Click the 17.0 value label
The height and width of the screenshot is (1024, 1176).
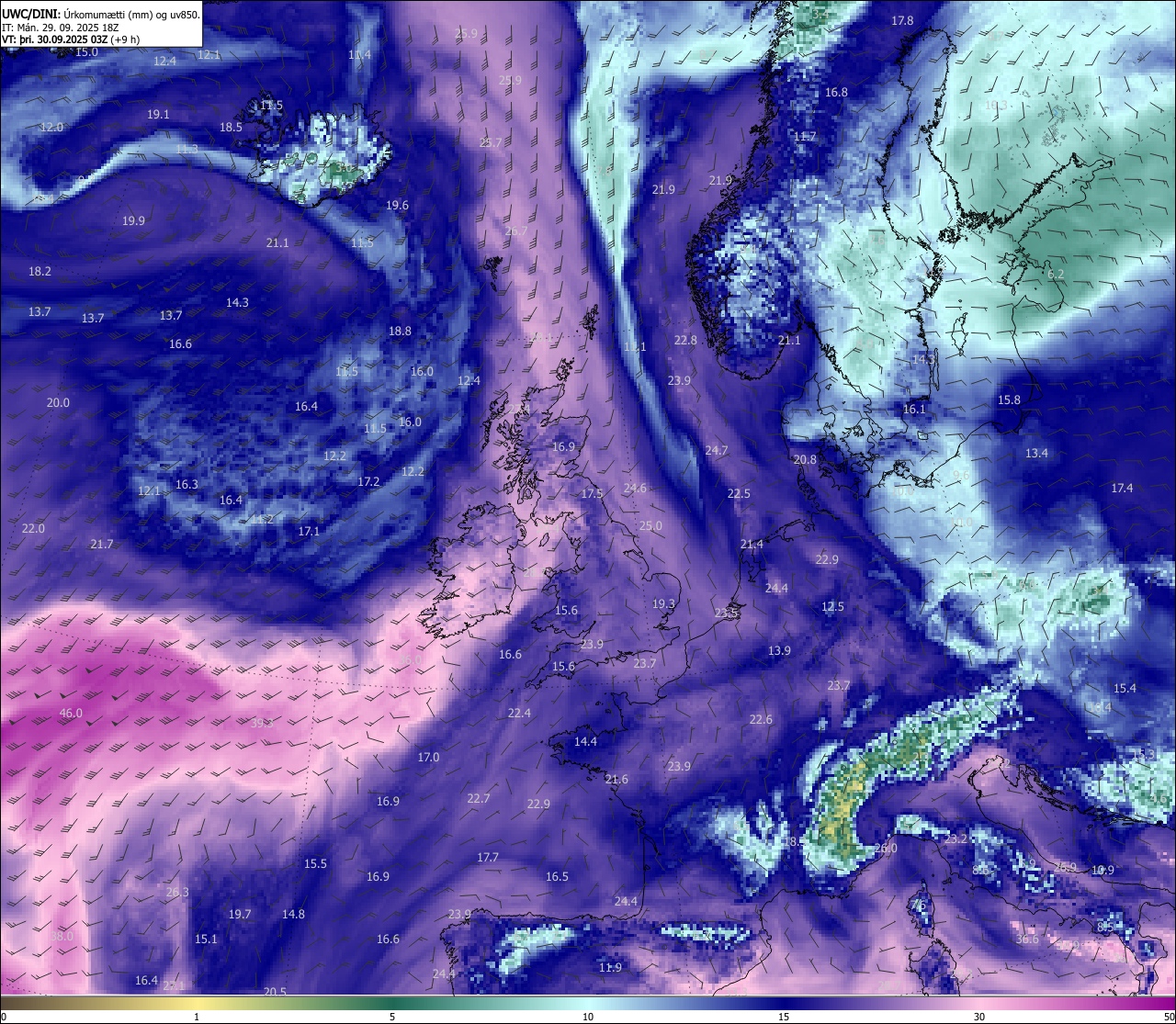428,758
